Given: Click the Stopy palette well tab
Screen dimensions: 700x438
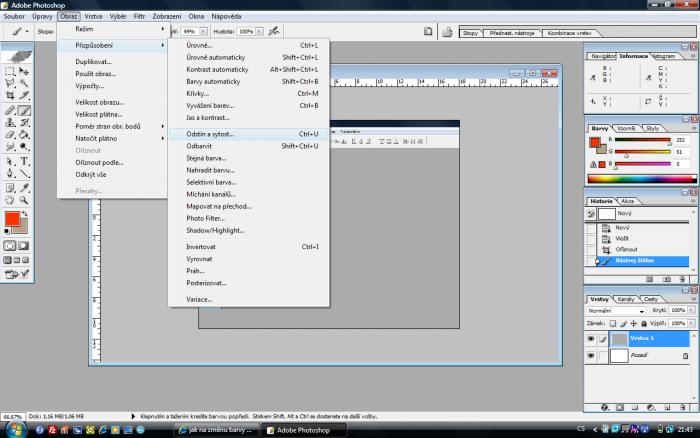Looking at the screenshot, I should [470, 32].
